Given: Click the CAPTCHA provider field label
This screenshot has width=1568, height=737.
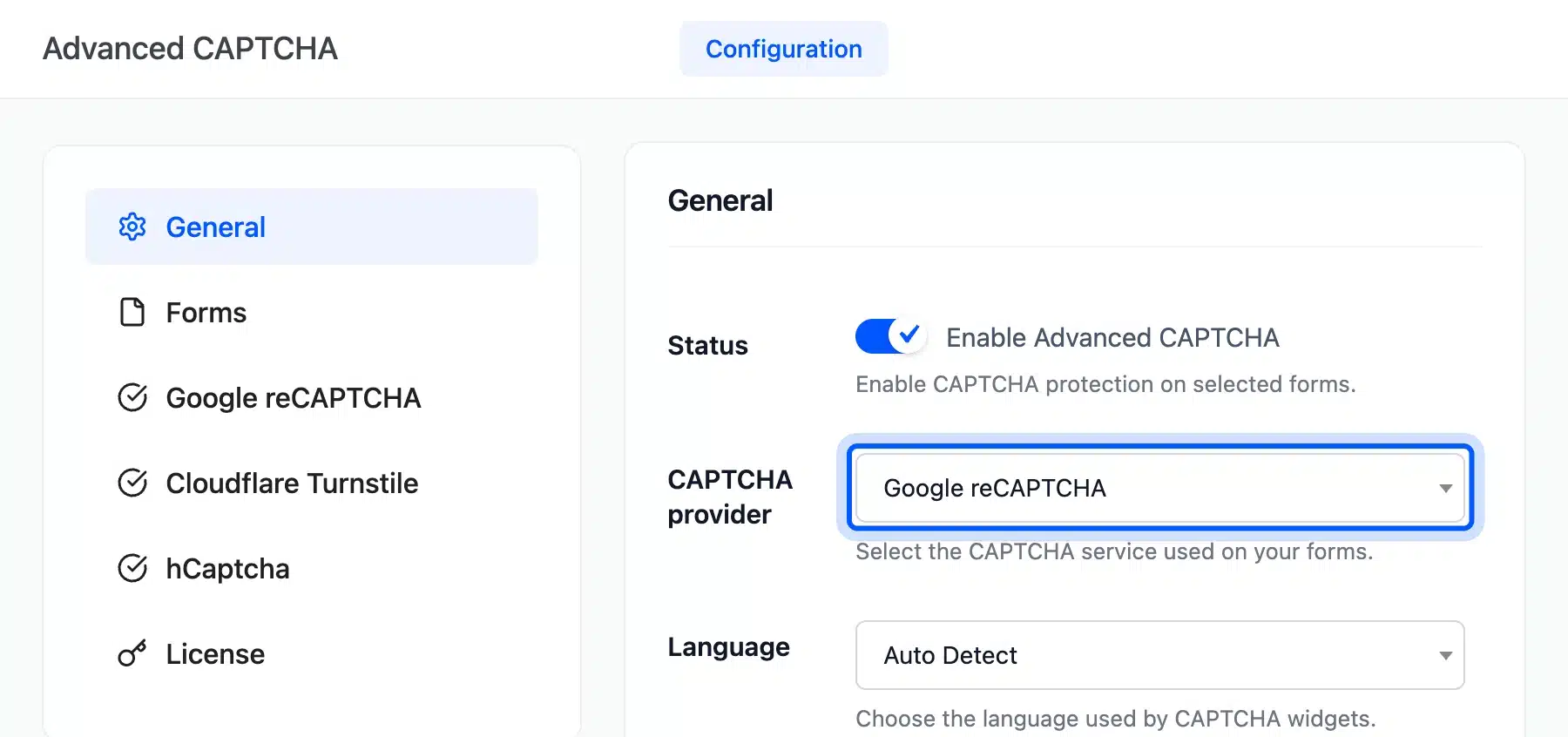Looking at the screenshot, I should 730,497.
